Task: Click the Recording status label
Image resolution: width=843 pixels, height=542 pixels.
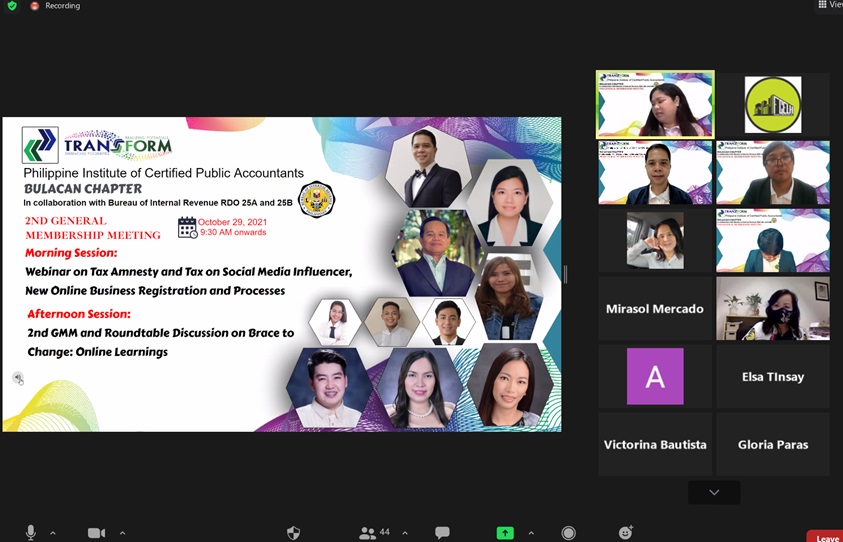Action: tap(62, 6)
